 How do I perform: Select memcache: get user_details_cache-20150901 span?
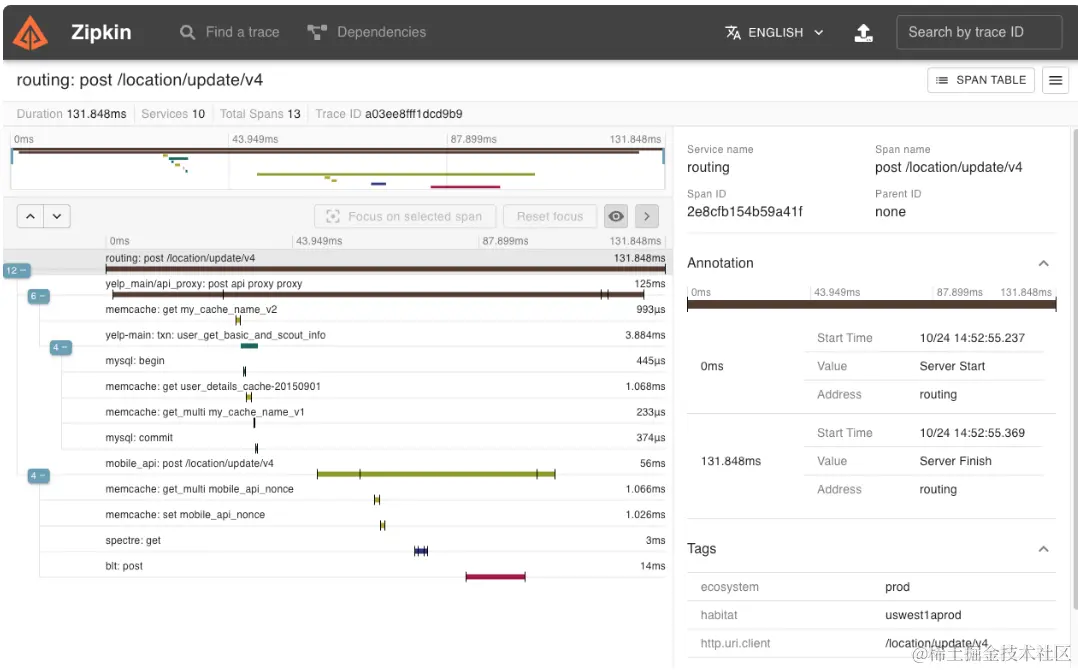[x=385, y=390]
